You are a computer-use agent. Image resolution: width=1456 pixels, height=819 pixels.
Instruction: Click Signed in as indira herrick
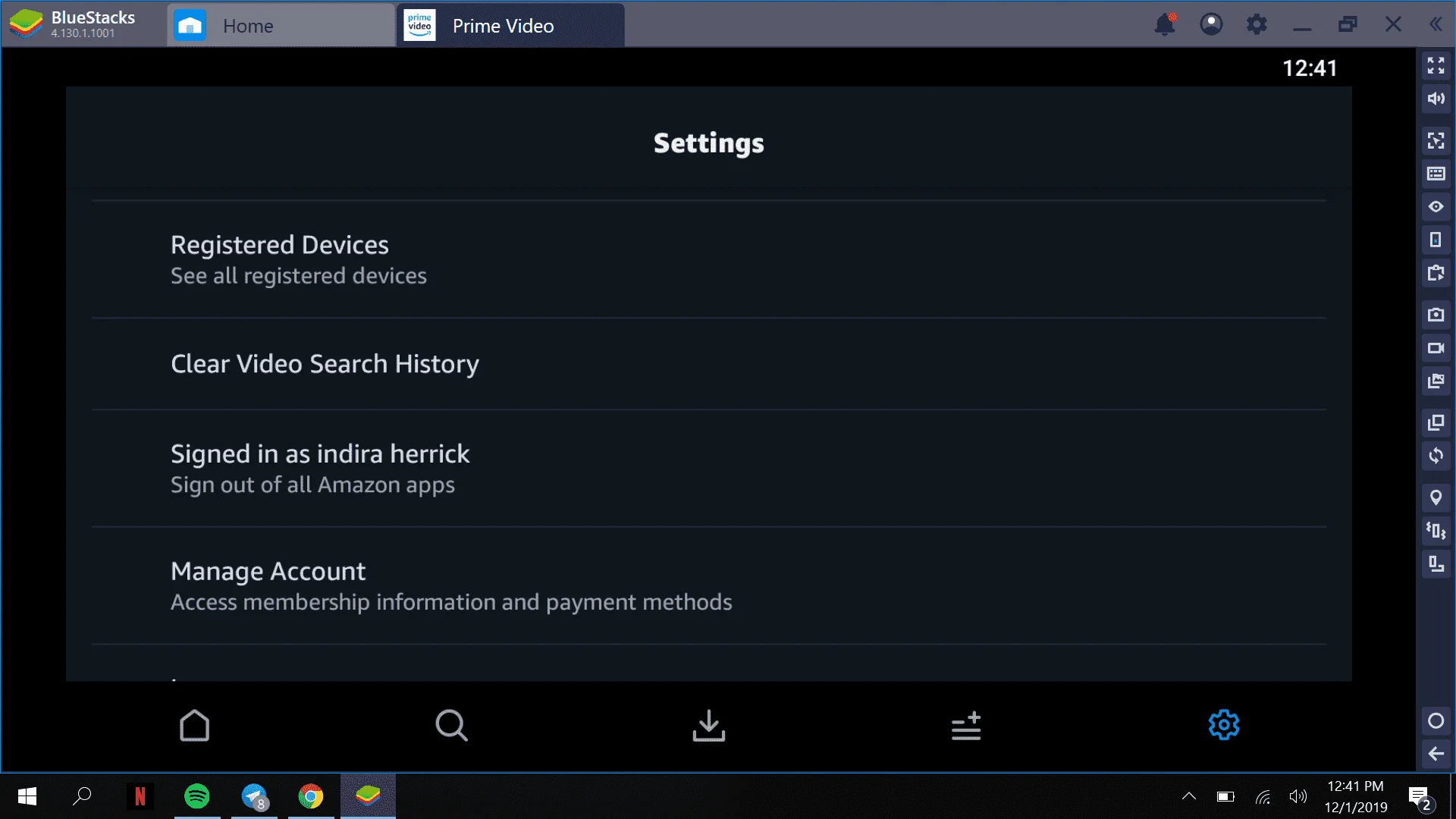(x=708, y=469)
